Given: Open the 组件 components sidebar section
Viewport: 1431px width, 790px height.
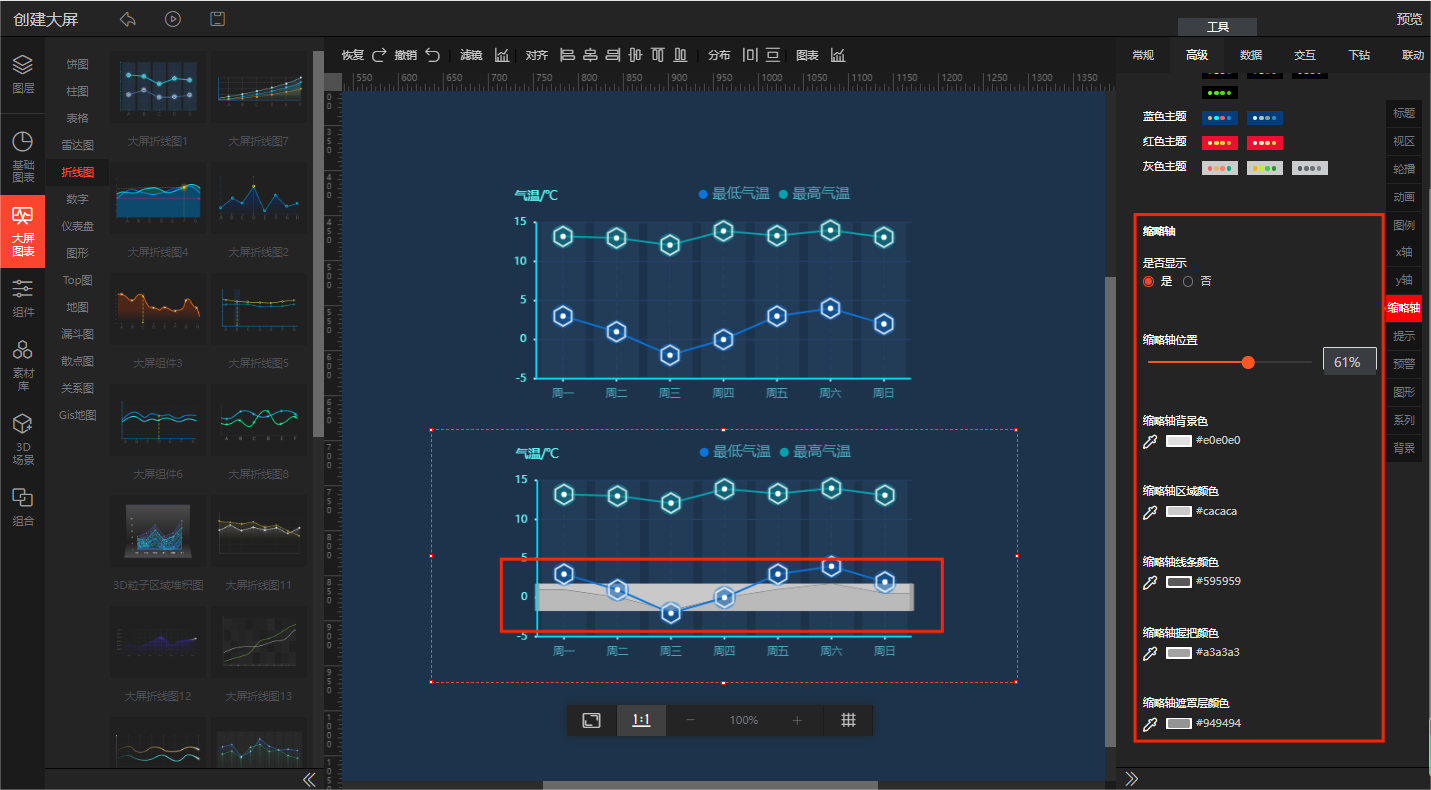Looking at the screenshot, I should 22,298.
